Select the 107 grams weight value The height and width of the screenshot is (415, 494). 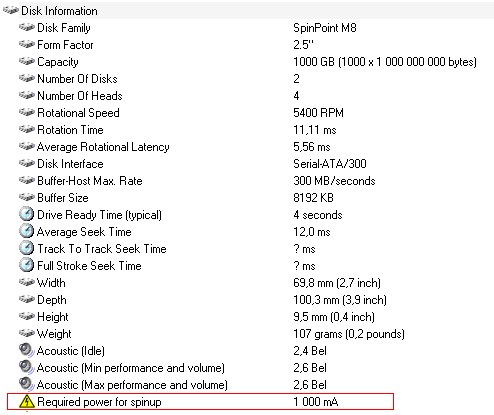pos(349,334)
